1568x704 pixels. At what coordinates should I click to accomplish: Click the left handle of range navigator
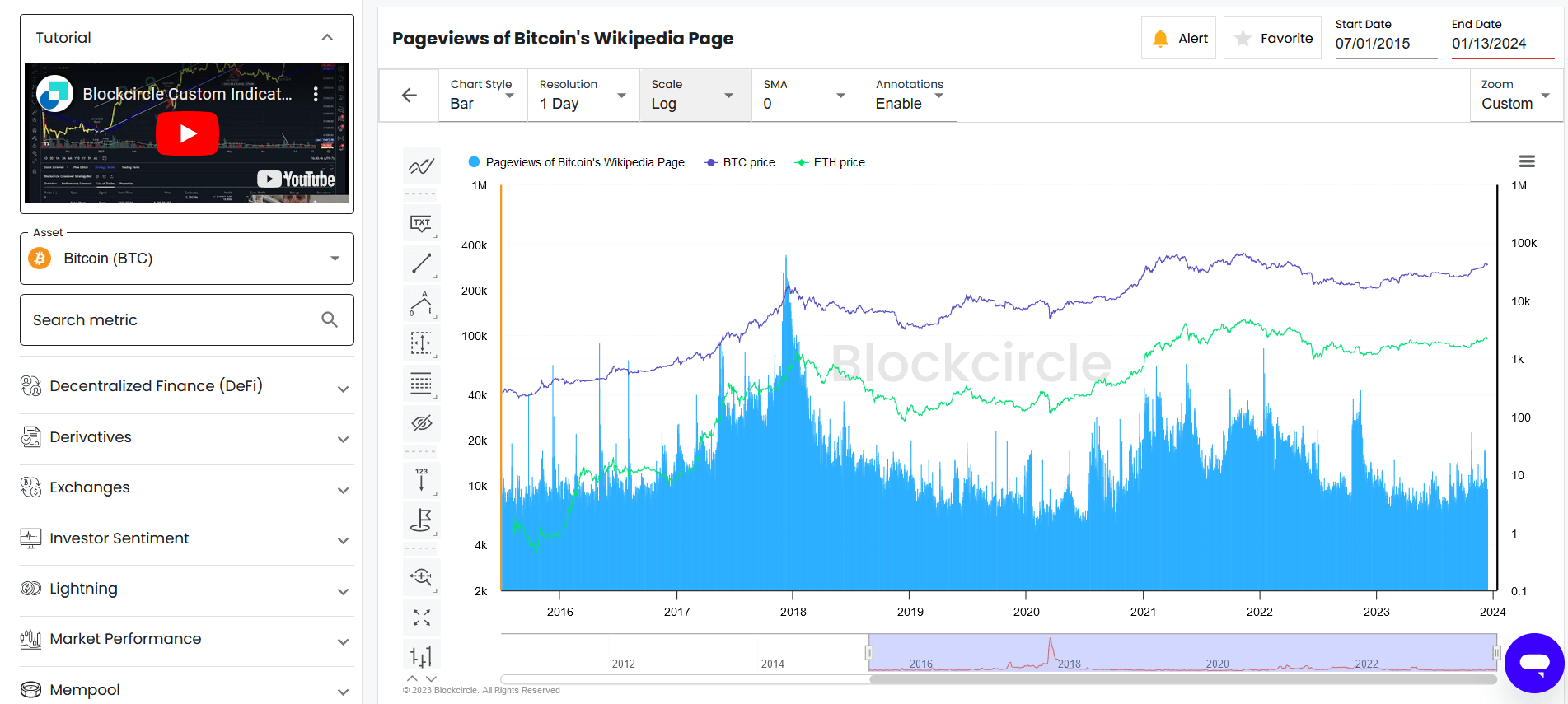868,653
